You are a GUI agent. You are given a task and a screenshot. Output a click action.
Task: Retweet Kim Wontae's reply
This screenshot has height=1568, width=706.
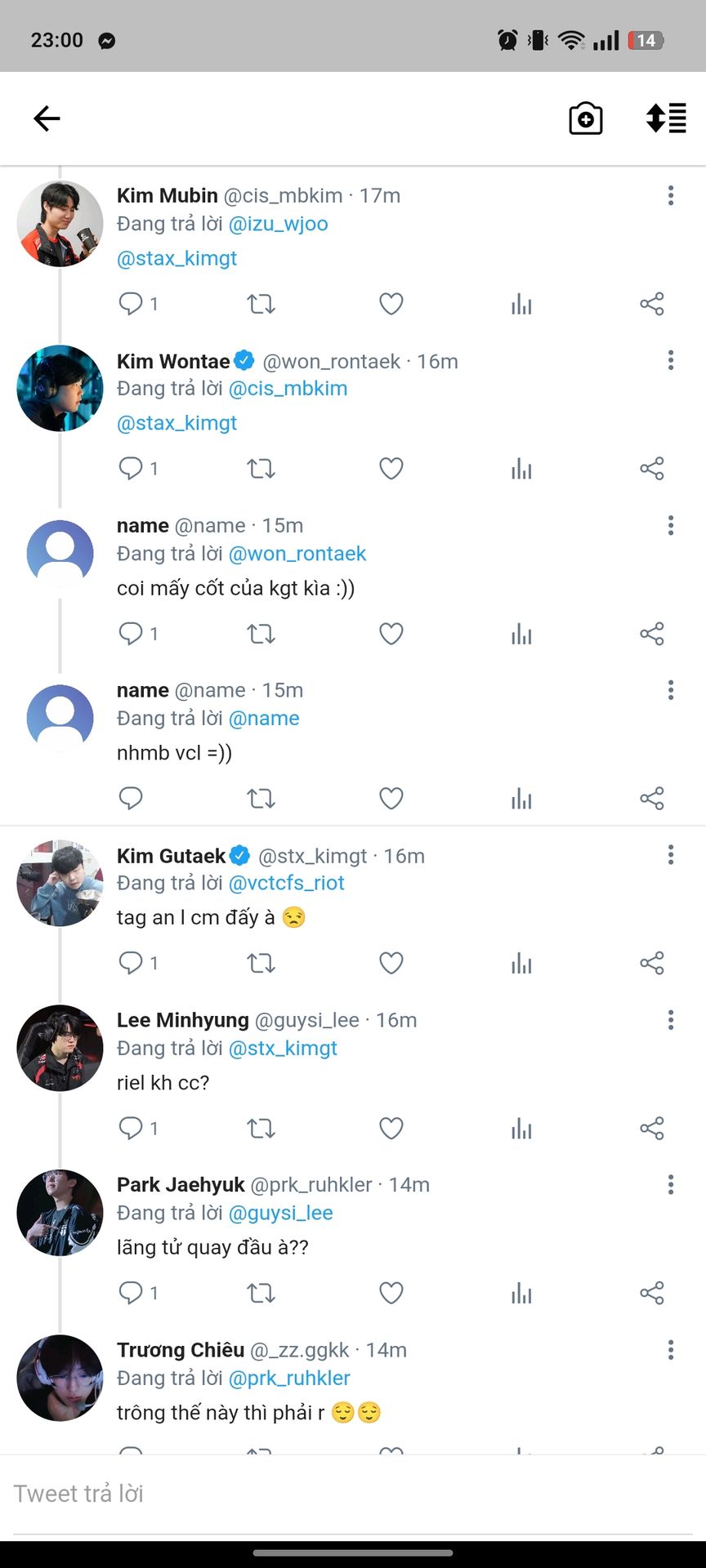pos(261,469)
